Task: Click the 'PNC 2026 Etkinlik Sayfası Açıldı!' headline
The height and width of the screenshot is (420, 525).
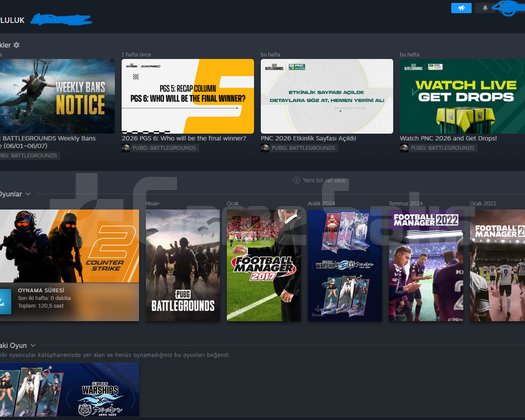Action: [x=308, y=138]
